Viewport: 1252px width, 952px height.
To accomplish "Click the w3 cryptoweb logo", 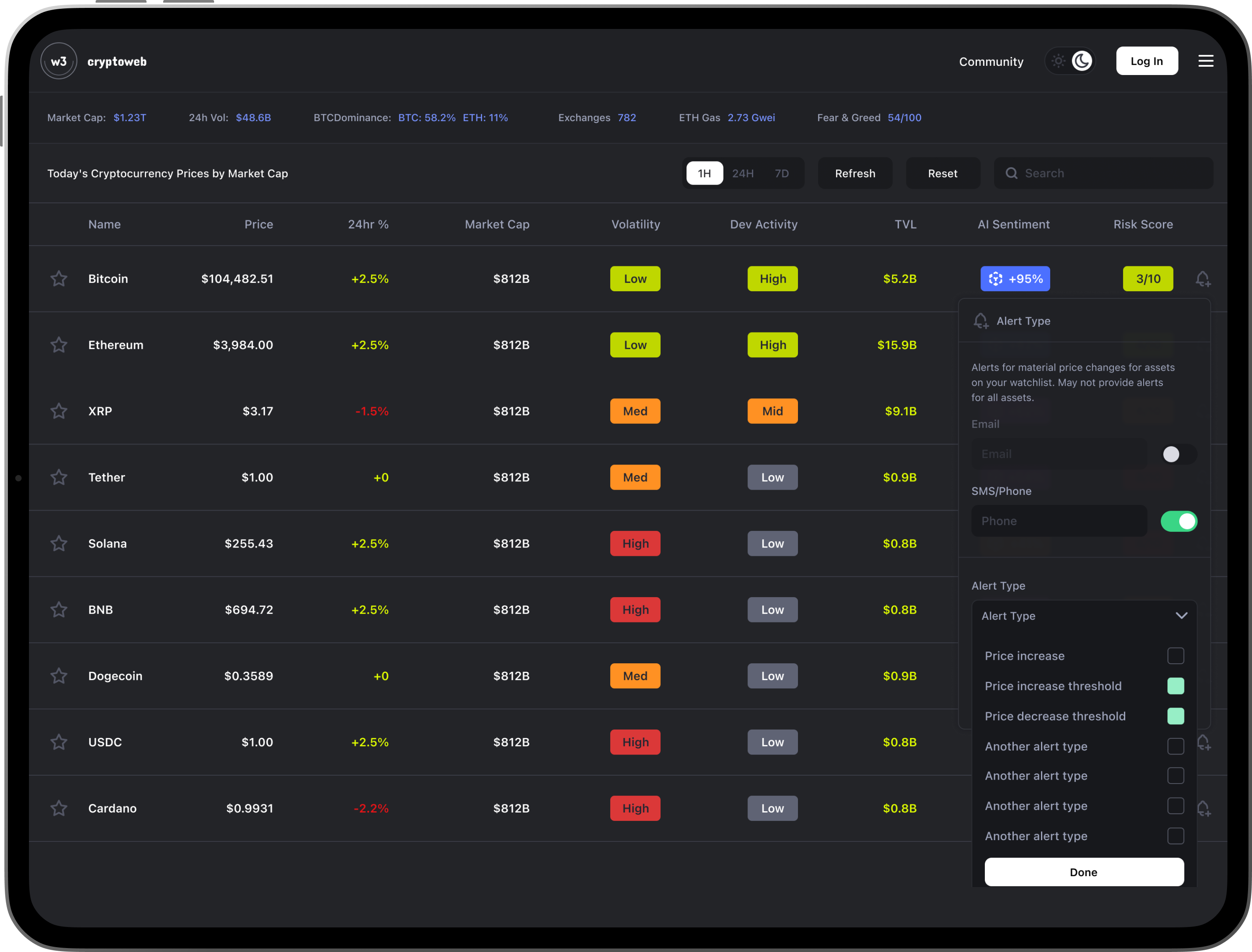I will [59, 61].
